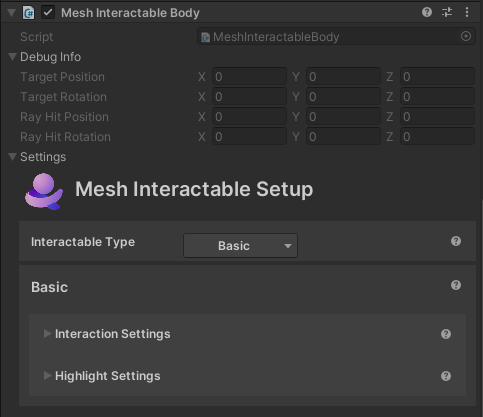Image resolution: width=483 pixels, height=417 pixels.
Task: Open component preset settings icon
Action: 447,12
